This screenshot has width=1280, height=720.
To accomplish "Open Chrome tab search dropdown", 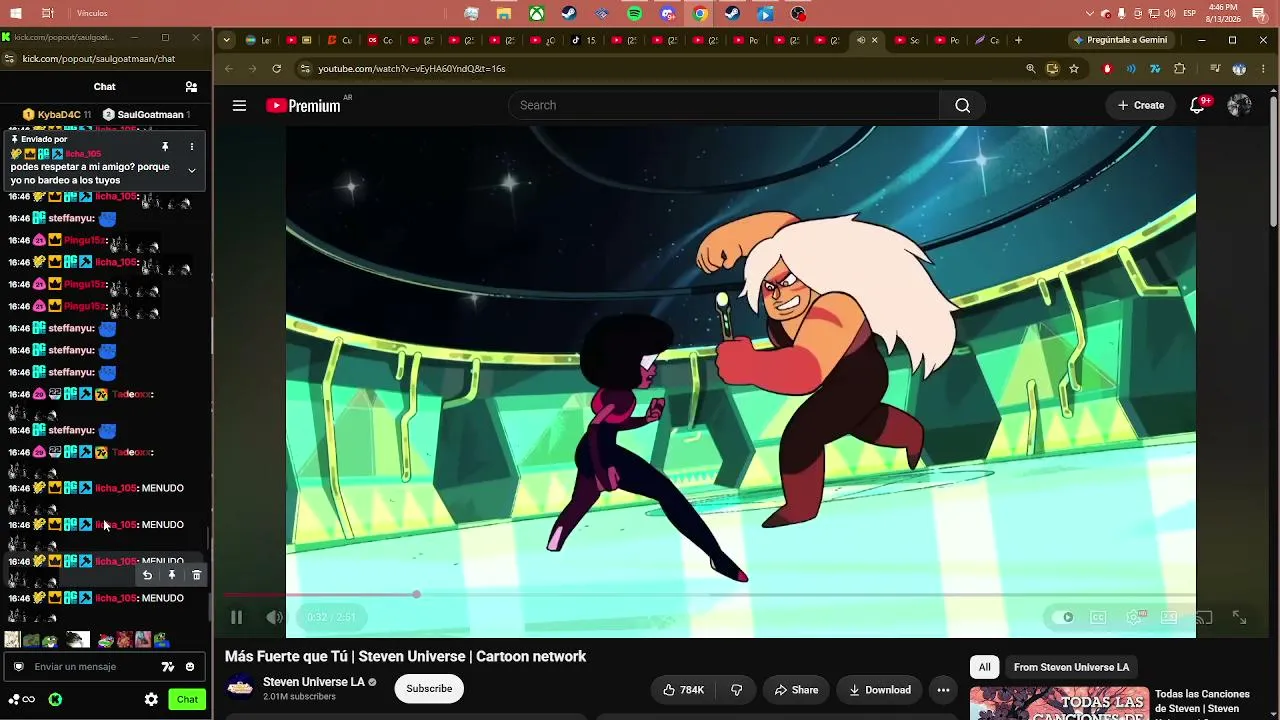I will (x=227, y=40).
